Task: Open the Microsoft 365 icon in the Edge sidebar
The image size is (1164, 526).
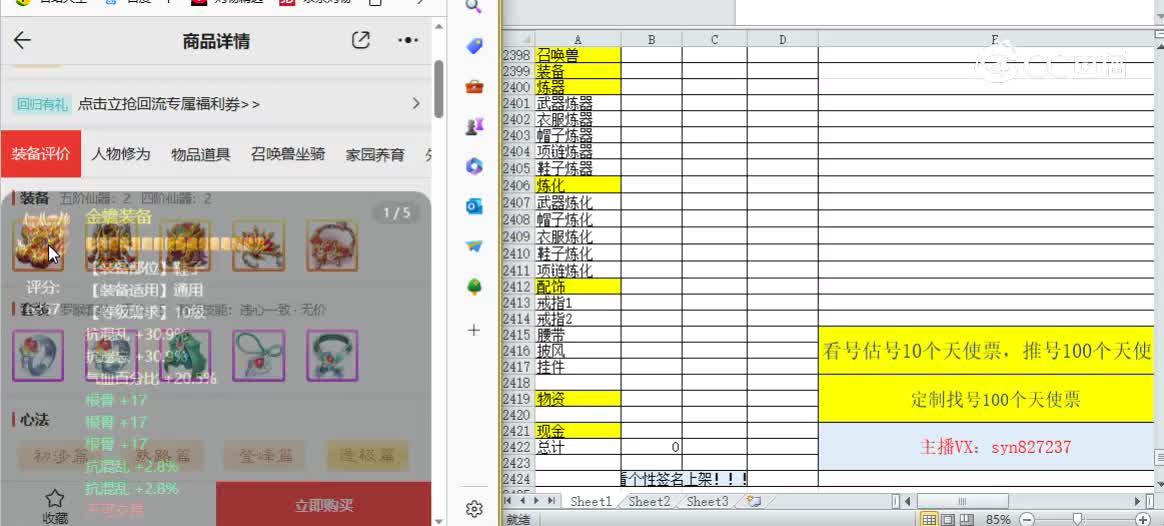Action: pyautogui.click(x=474, y=167)
